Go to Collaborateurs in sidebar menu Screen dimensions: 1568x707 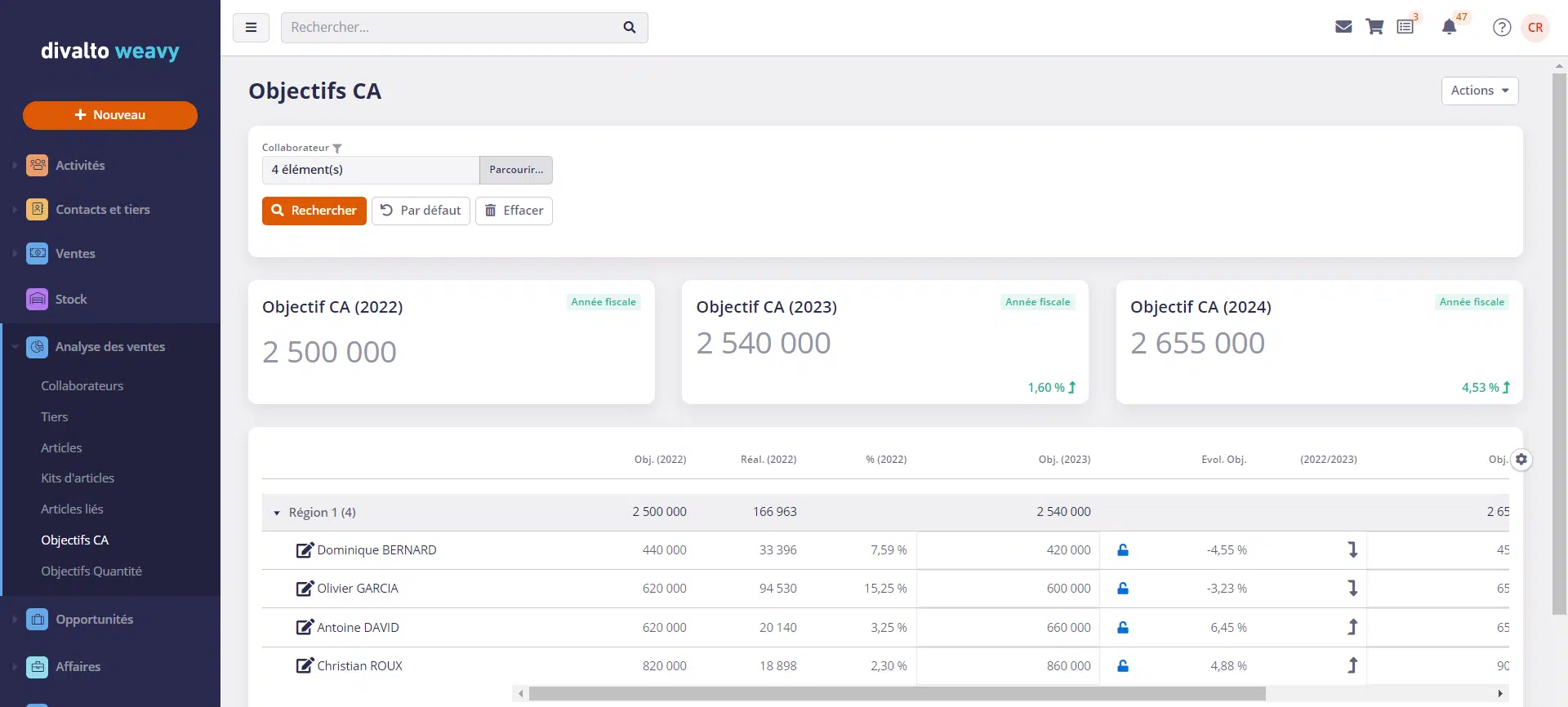pos(82,386)
